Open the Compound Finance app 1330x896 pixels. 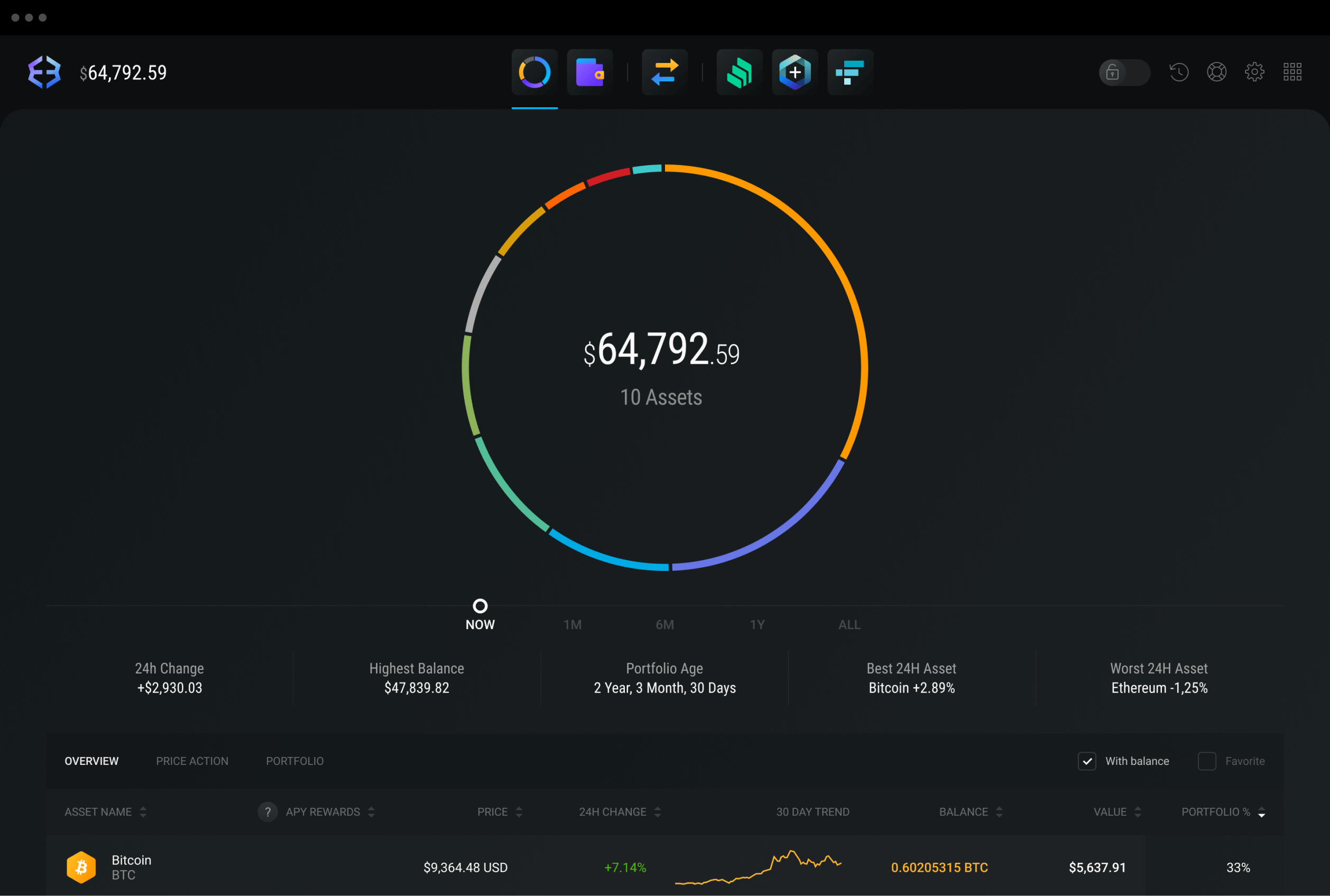(738, 71)
